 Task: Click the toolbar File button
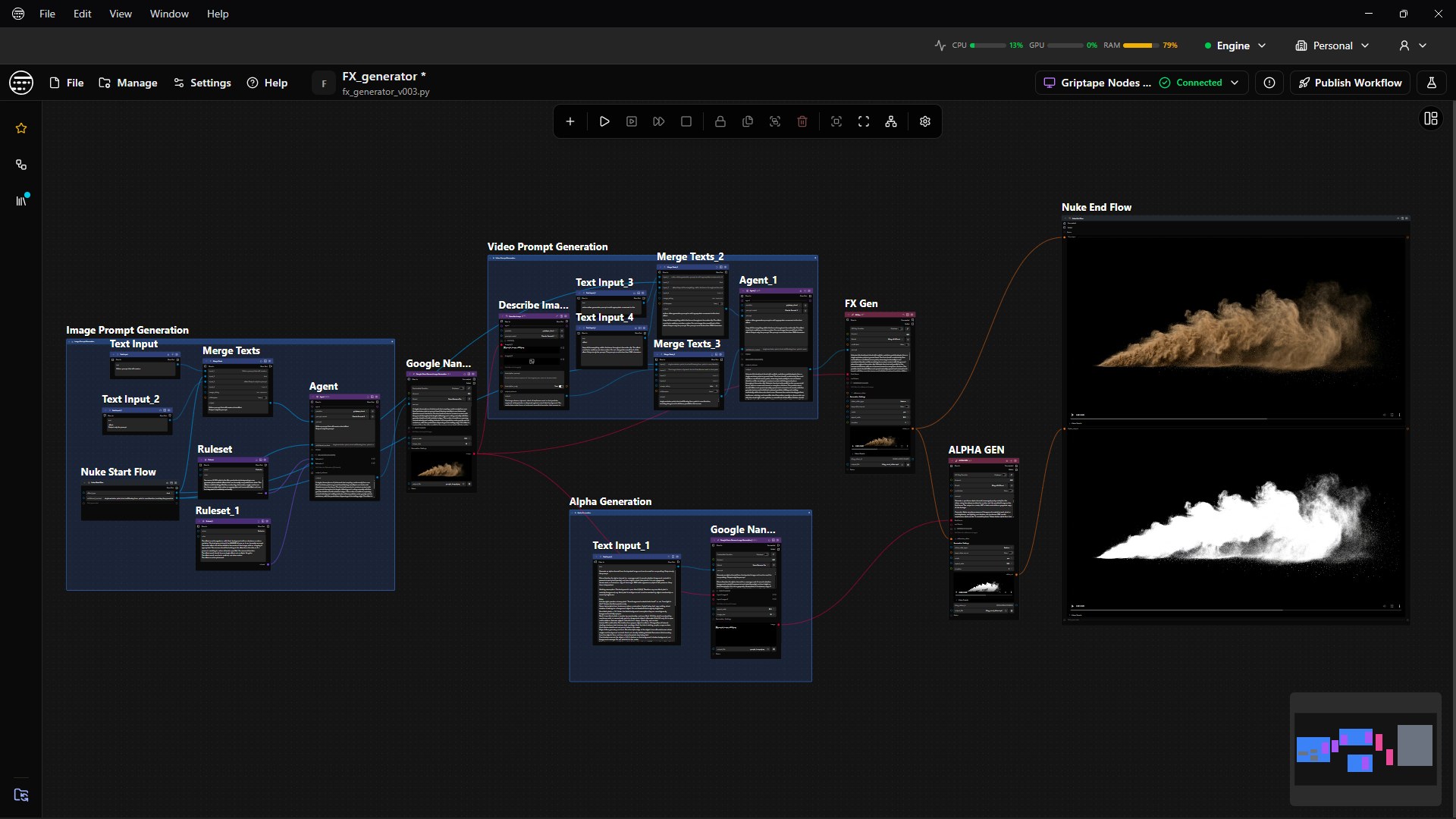click(x=67, y=83)
